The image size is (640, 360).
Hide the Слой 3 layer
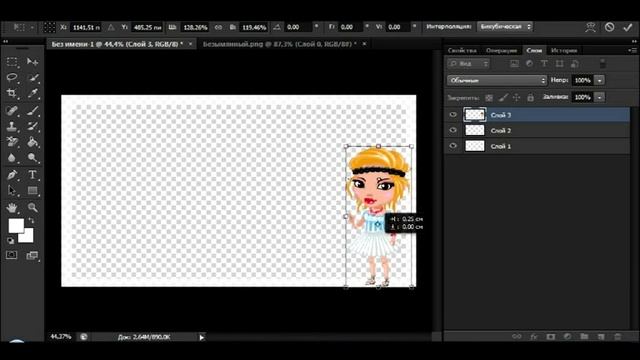(x=453, y=115)
